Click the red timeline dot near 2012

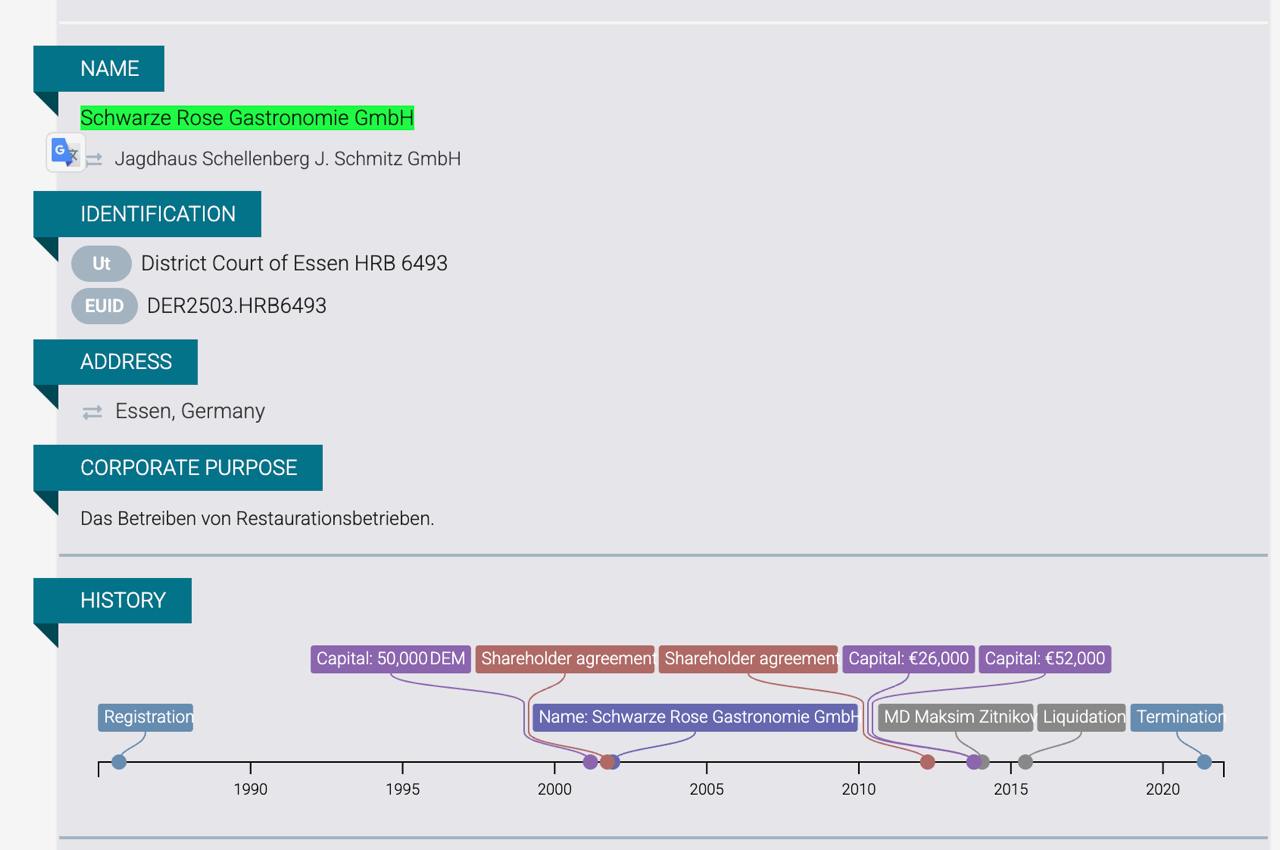tap(927, 762)
